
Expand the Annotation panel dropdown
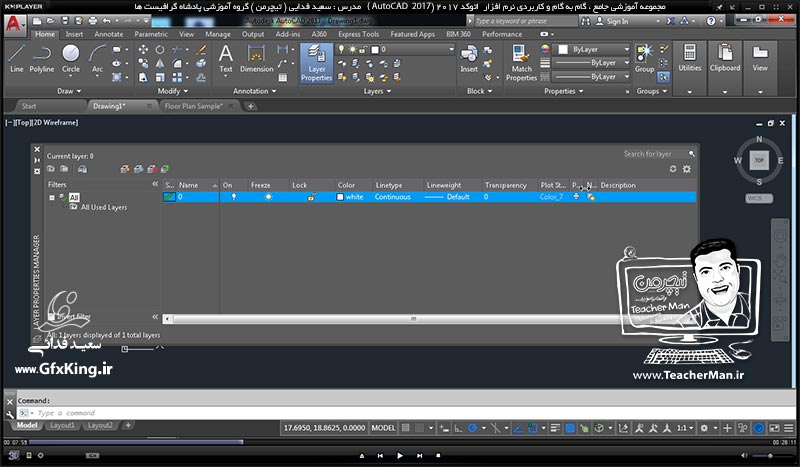click(x=255, y=91)
